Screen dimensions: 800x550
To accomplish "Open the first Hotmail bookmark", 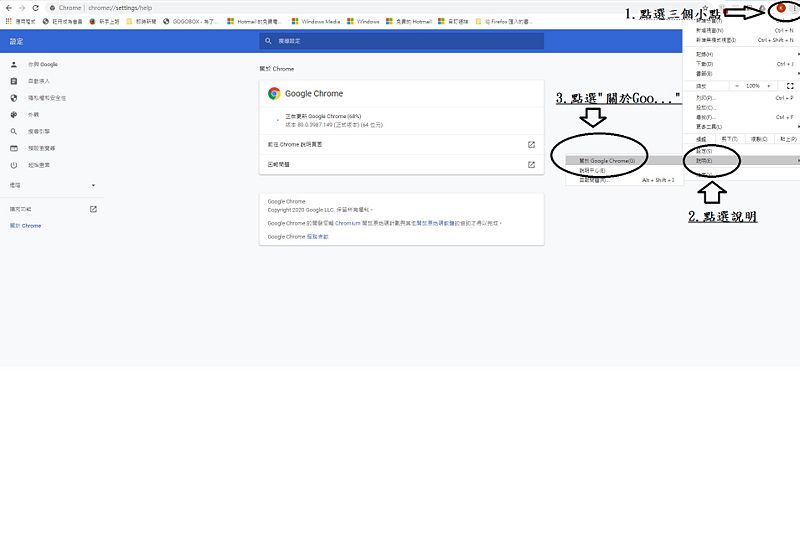I will [x=255, y=21].
